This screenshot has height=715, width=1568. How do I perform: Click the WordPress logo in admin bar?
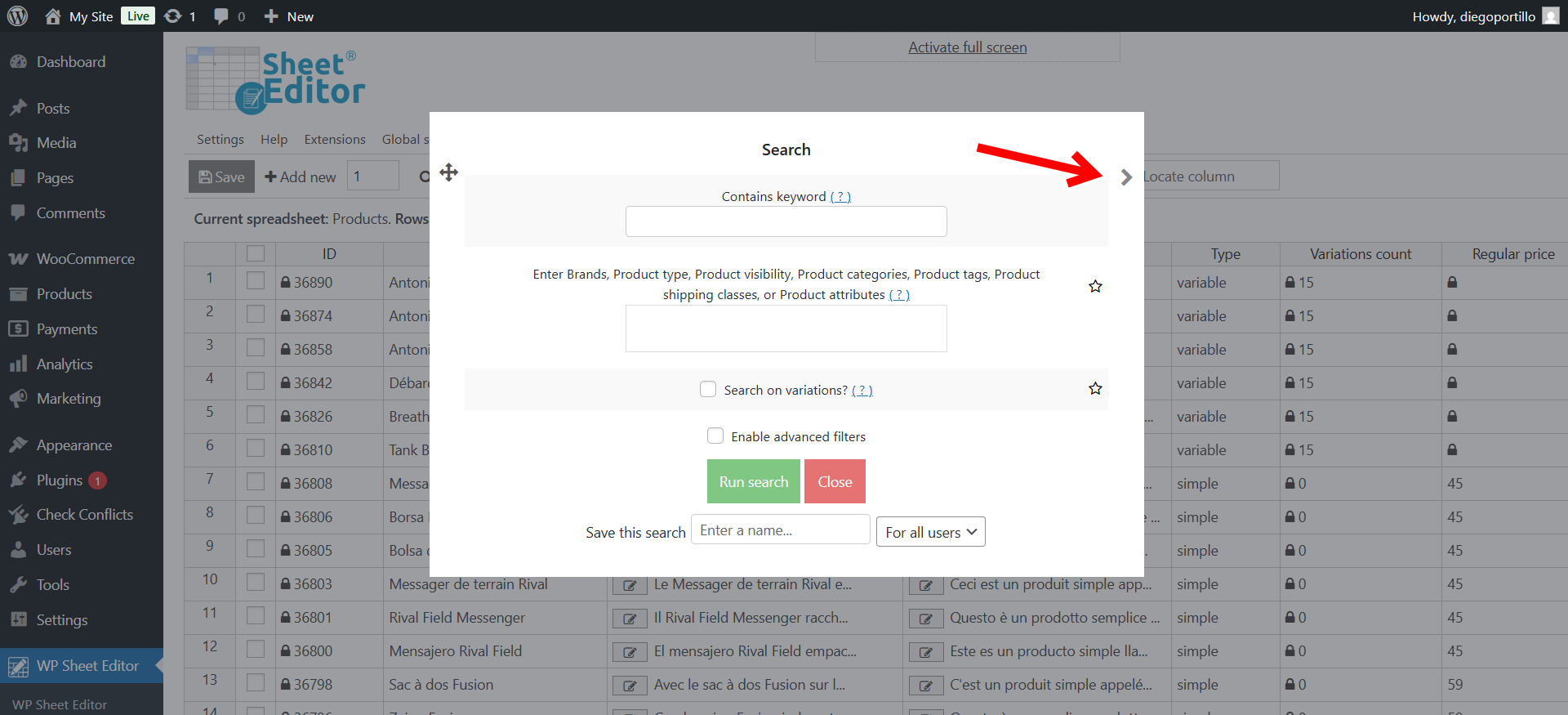(17, 16)
